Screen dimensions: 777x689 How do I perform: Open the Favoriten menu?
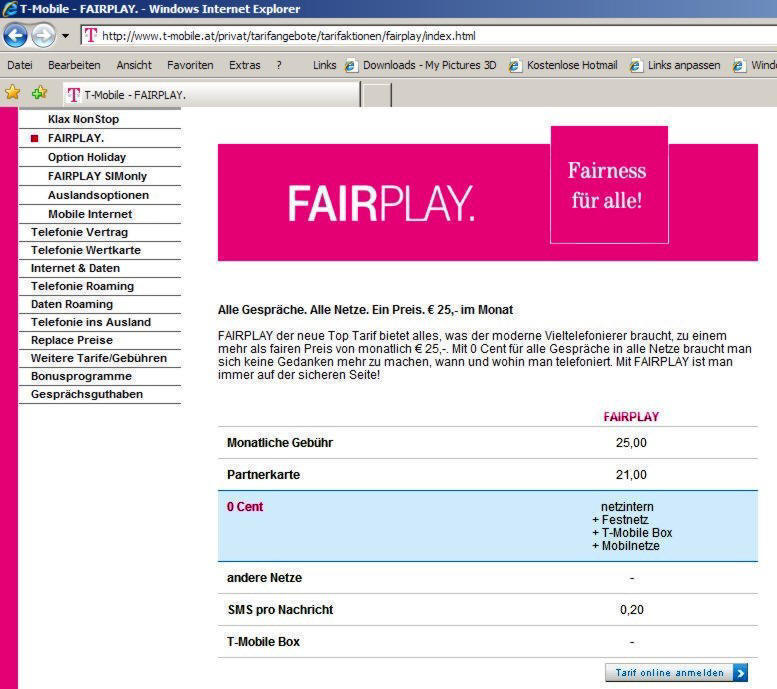tap(190, 65)
